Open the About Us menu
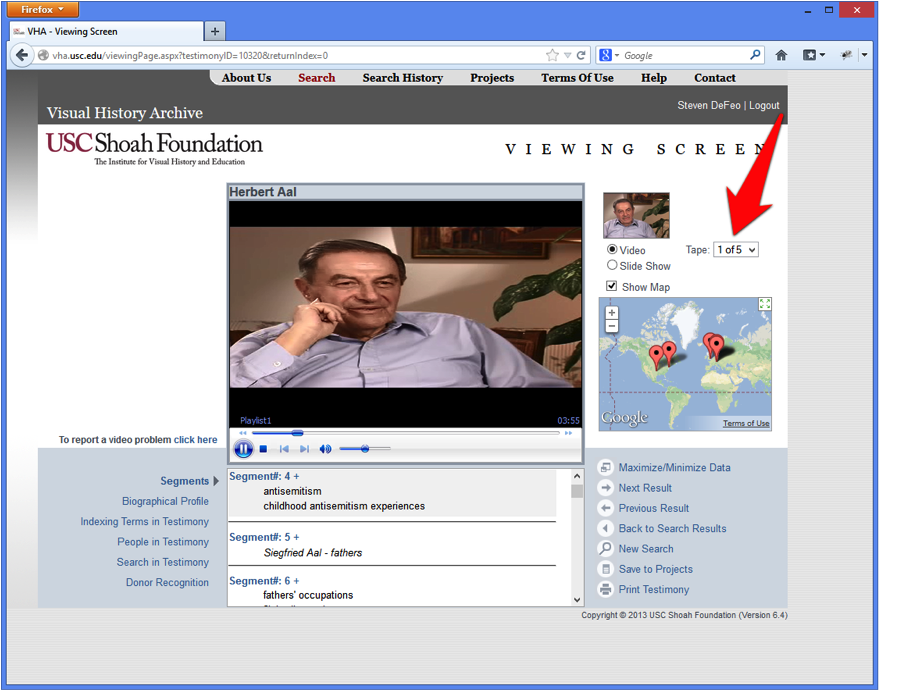The image size is (902, 691). pos(246,78)
